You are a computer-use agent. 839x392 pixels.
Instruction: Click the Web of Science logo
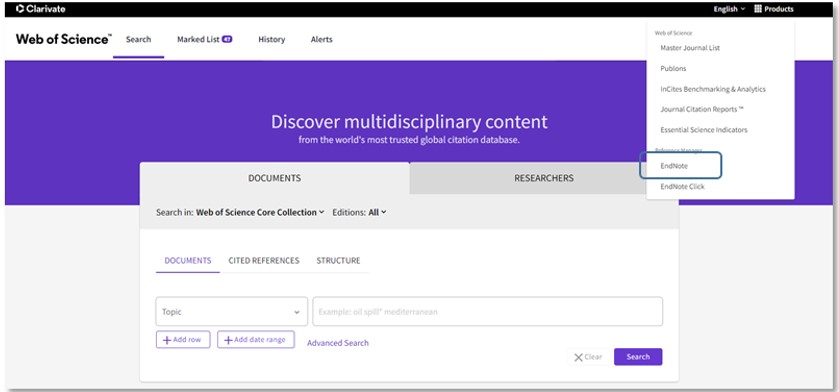[64, 39]
